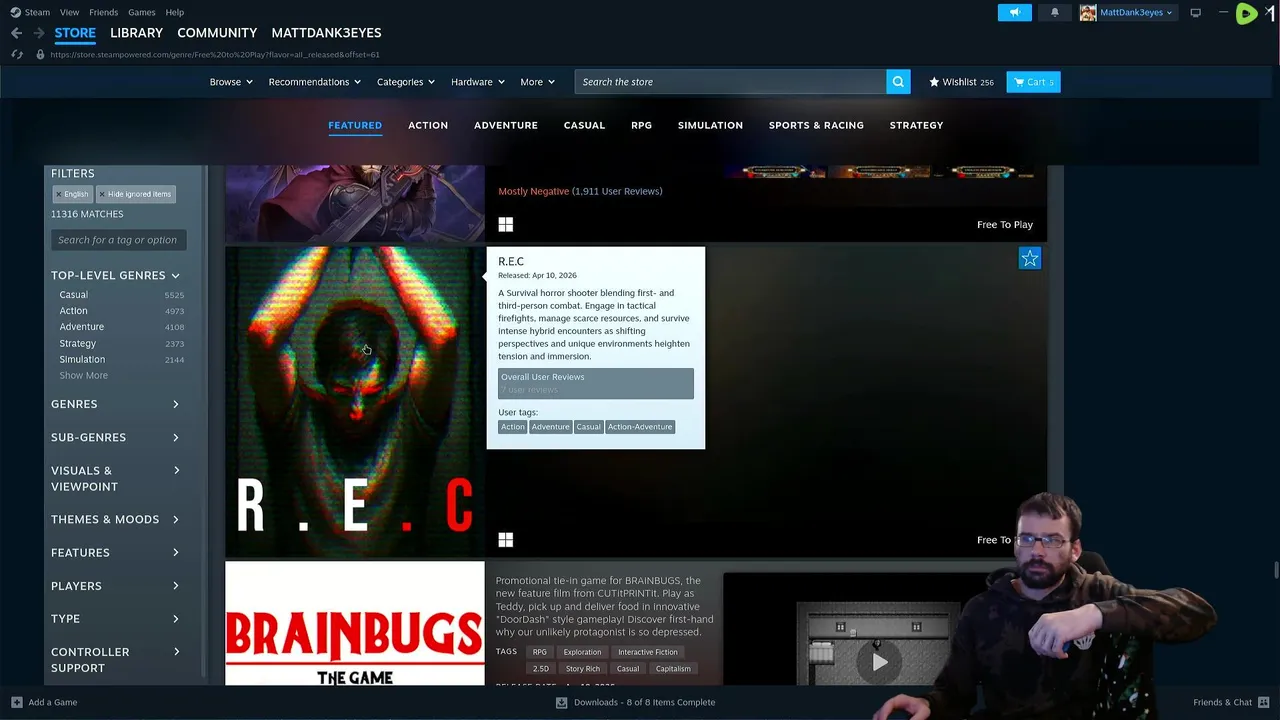Open Downloads from the status bar

[636, 702]
